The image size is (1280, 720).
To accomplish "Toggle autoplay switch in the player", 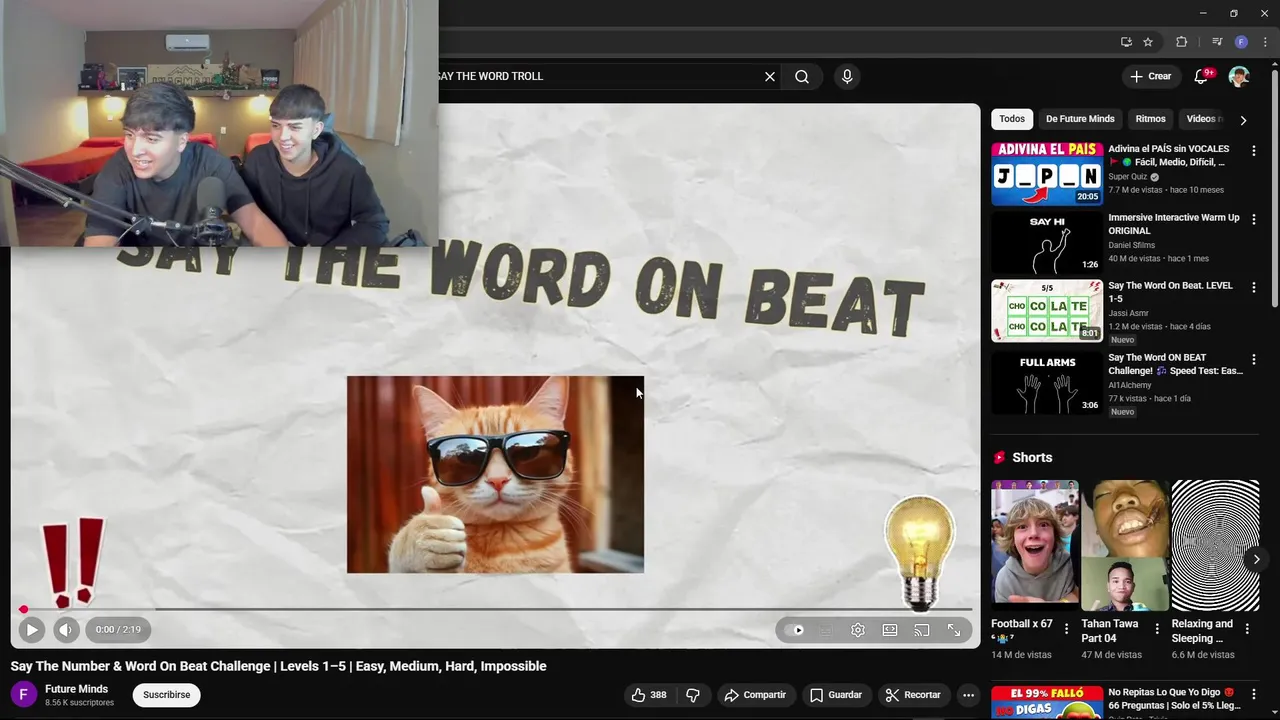I will point(794,630).
